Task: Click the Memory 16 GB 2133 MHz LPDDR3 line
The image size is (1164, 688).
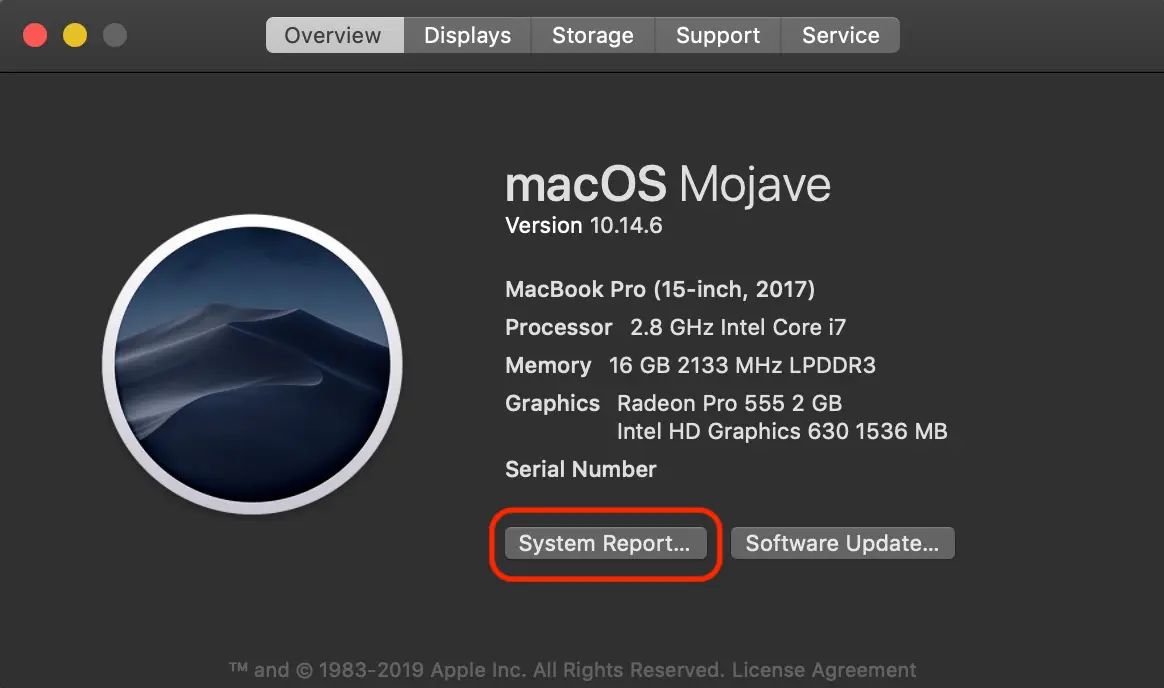Action: point(690,365)
